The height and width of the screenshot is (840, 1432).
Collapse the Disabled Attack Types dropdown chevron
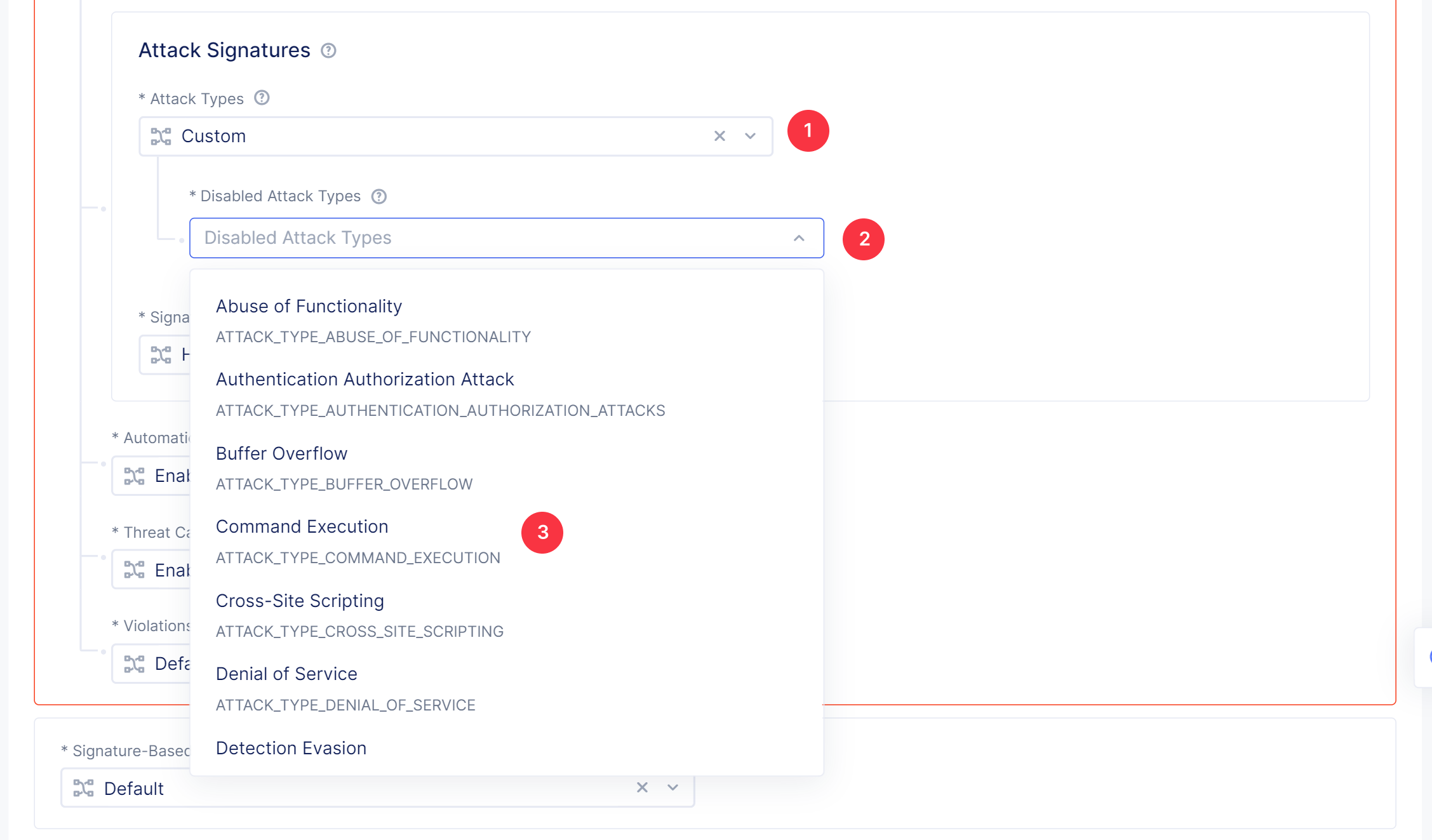pos(799,238)
